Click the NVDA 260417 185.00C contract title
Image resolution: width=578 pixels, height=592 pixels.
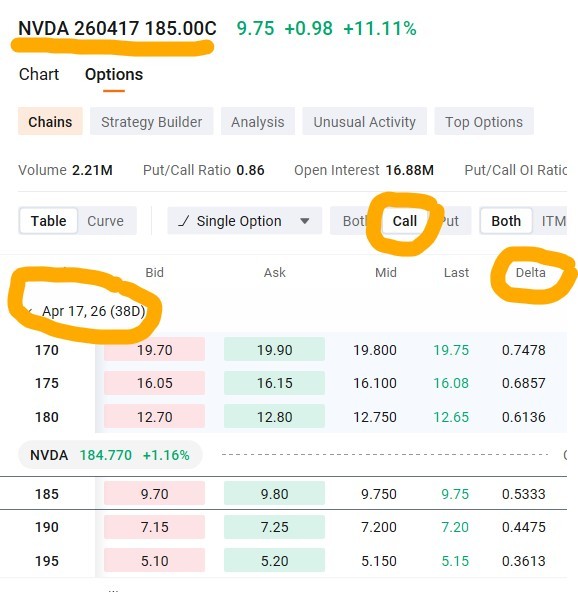tap(117, 29)
